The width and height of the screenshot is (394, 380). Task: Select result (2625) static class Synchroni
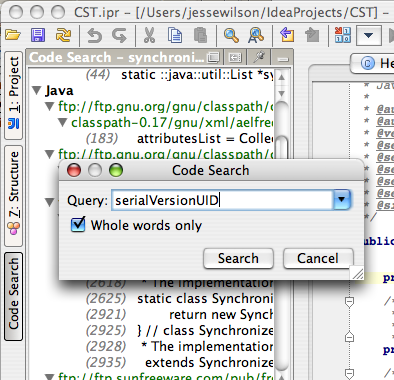click(x=179, y=298)
